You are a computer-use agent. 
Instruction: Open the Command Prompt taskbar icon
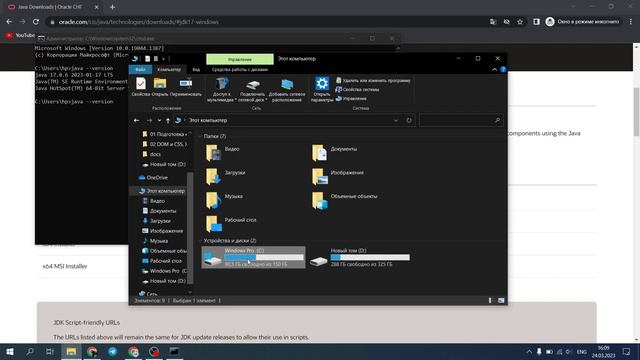point(174,351)
